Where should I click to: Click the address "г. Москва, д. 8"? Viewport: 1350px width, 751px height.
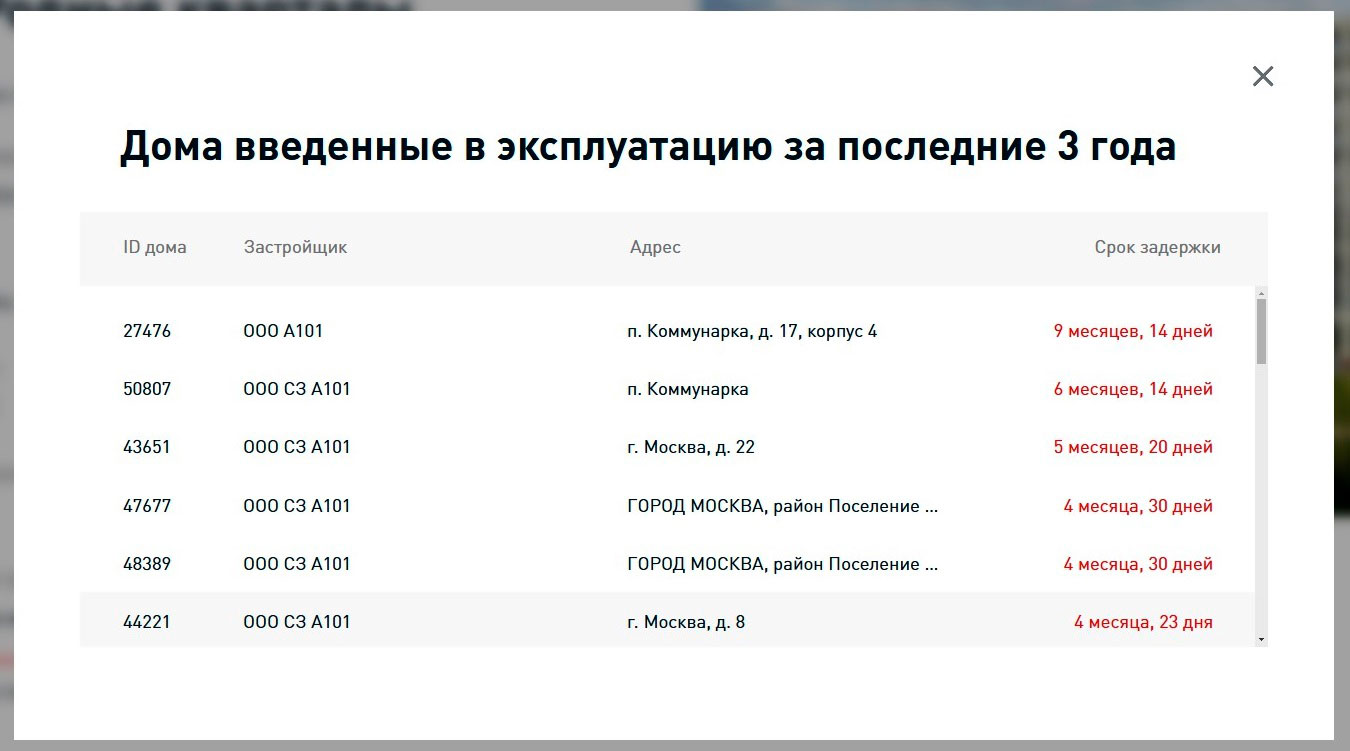tap(686, 622)
